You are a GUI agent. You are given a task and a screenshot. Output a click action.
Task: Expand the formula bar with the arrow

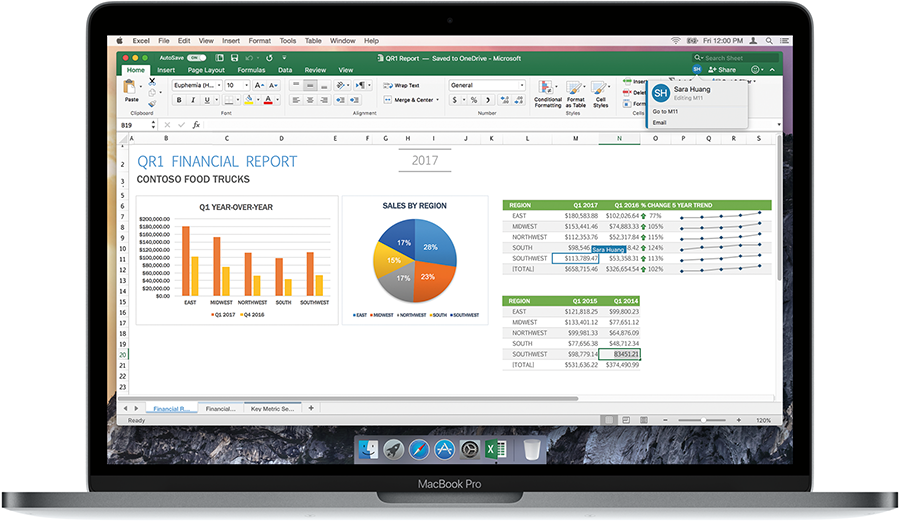point(779,125)
